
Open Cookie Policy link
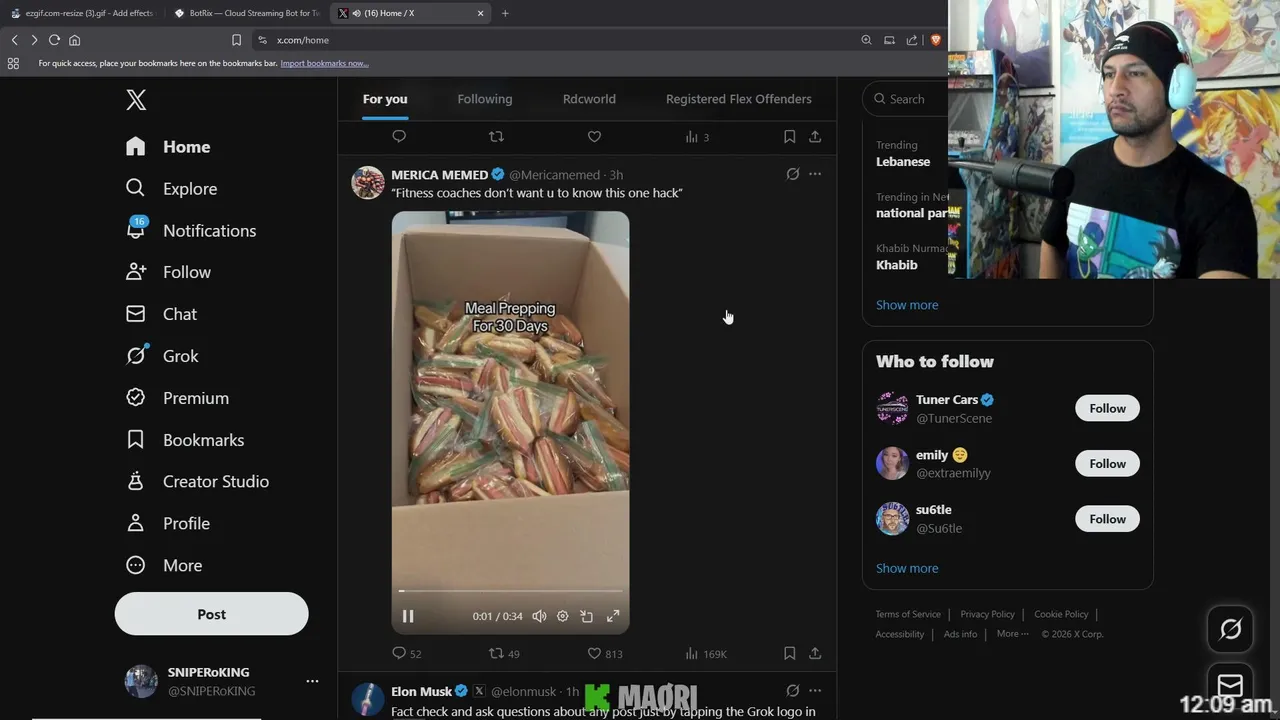(1061, 614)
